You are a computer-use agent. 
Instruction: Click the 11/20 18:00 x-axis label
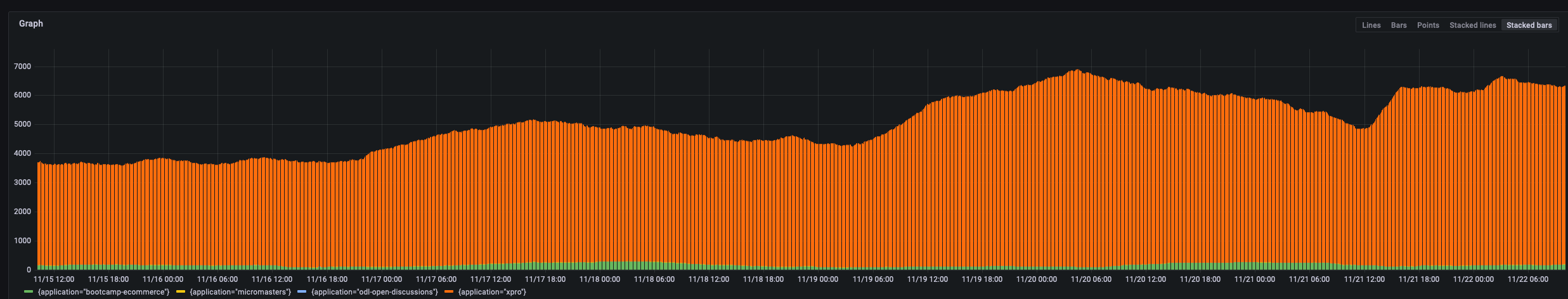[x=1200, y=279]
